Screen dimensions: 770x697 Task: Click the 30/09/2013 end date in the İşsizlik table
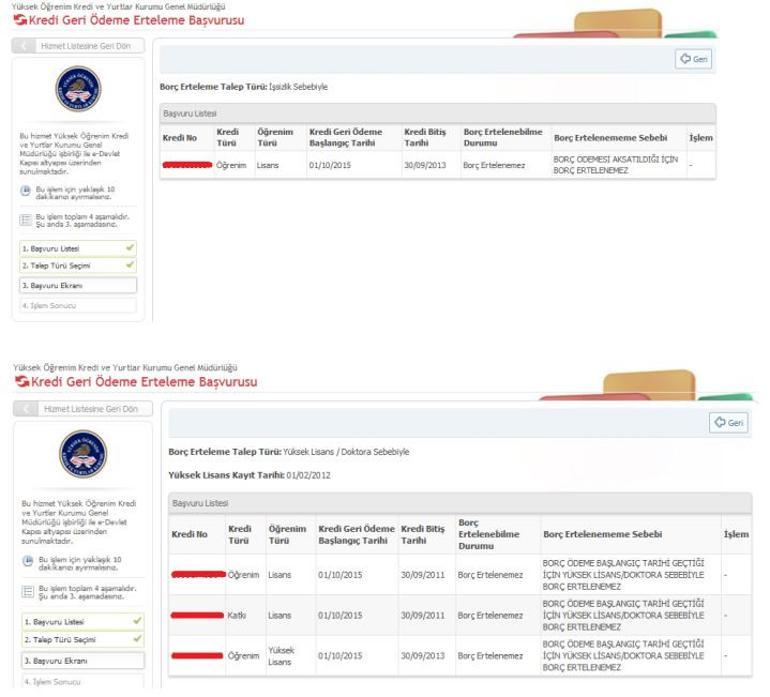[426, 165]
